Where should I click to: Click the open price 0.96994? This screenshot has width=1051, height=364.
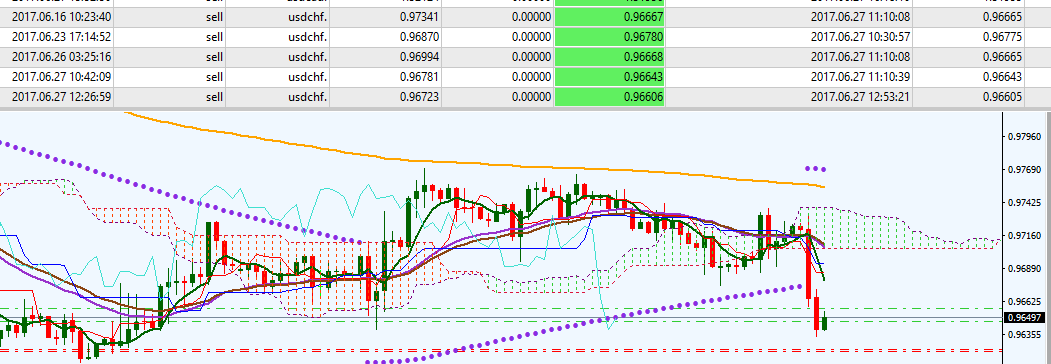pos(420,56)
